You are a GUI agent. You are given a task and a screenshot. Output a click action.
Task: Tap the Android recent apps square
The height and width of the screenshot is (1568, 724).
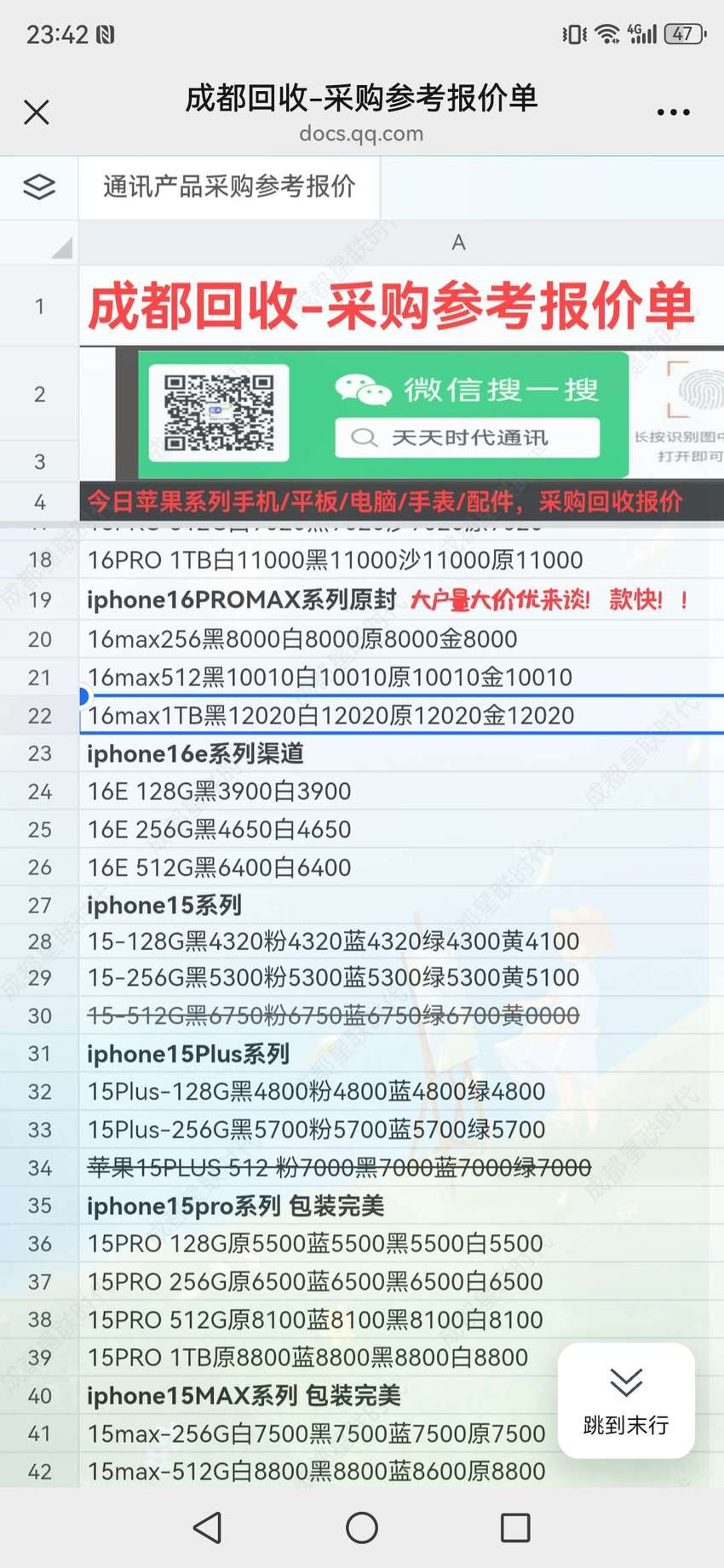pyautogui.click(x=515, y=1528)
